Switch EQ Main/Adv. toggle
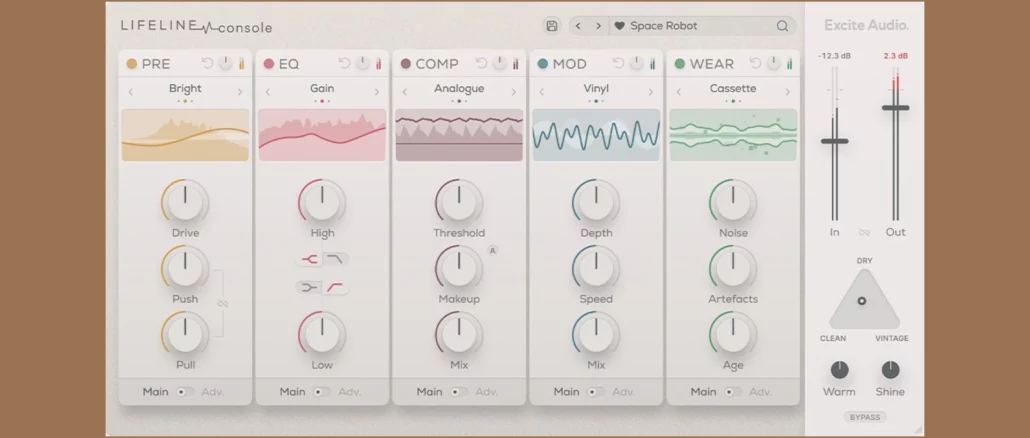This screenshot has width=1030, height=438. 322,392
